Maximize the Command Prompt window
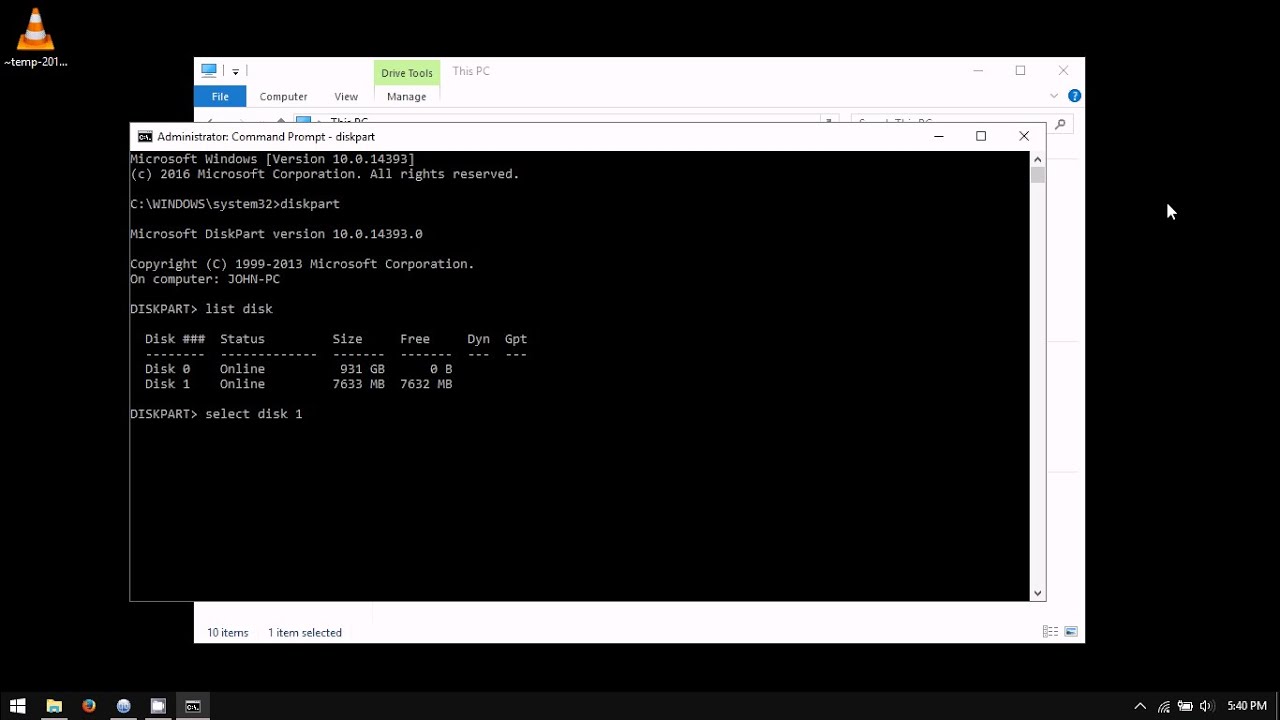1280x720 pixels. [981, 137]
